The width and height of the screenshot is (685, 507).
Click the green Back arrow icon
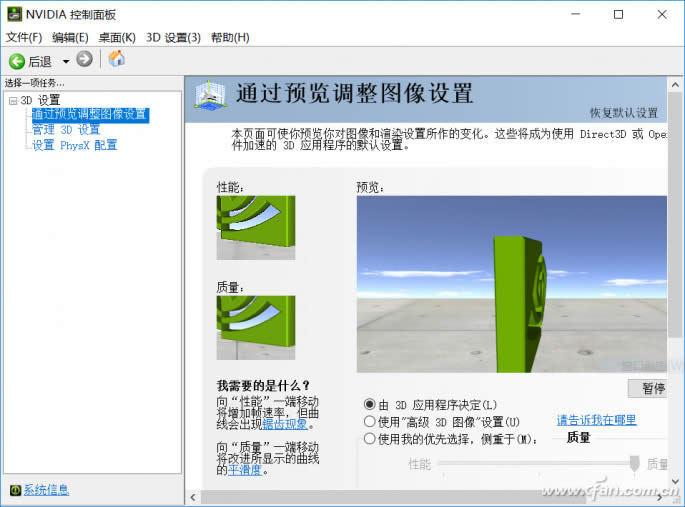pos(16,61)
